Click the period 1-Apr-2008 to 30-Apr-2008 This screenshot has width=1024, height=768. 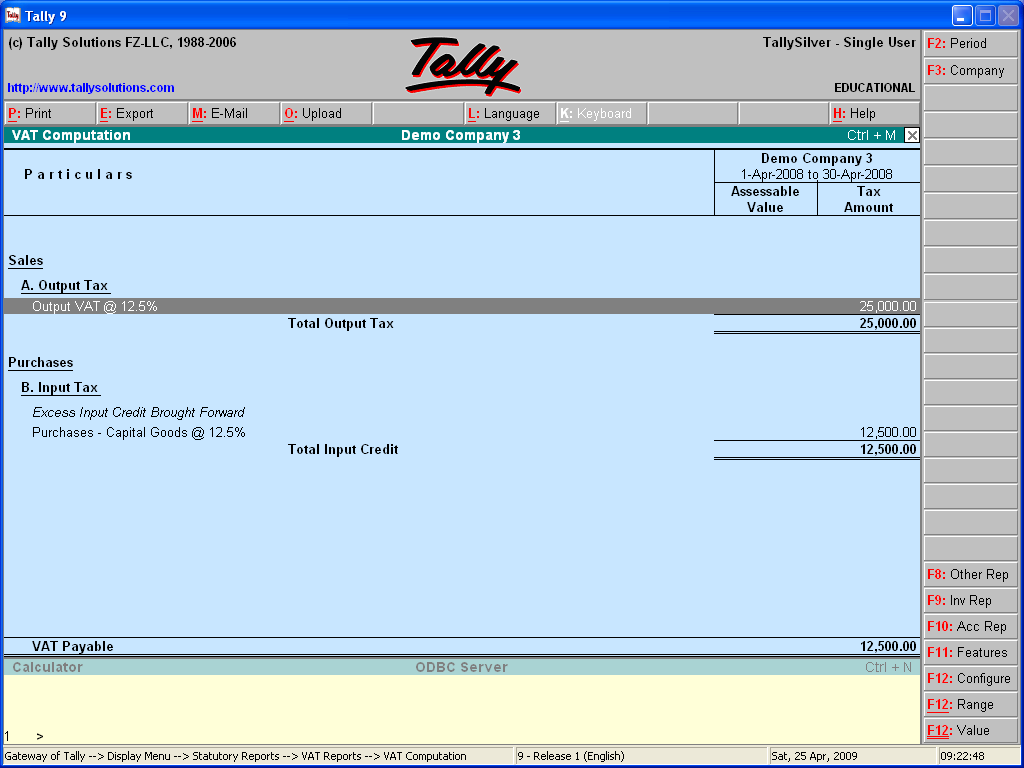click(x=816, y=174)
